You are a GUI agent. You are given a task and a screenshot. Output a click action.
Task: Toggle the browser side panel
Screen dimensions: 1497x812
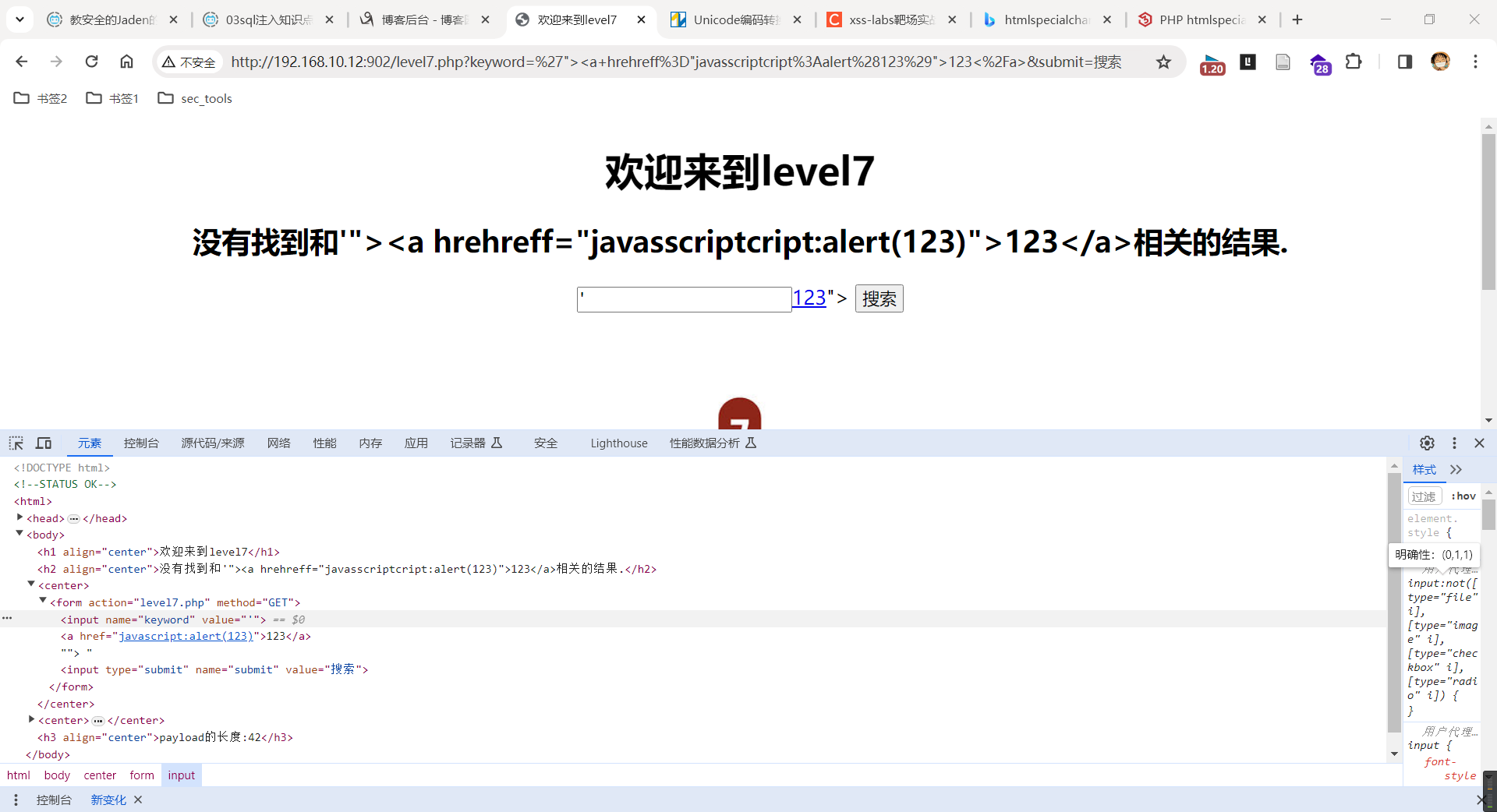pos(1404,62)
